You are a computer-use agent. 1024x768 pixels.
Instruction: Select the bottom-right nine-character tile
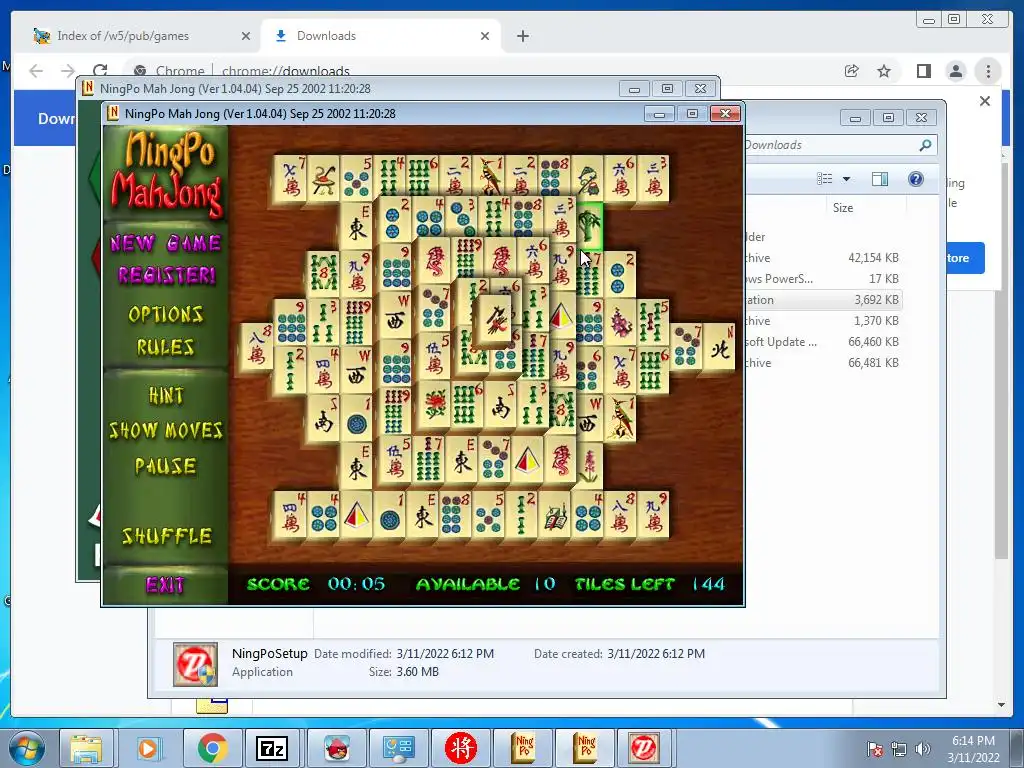653,515
